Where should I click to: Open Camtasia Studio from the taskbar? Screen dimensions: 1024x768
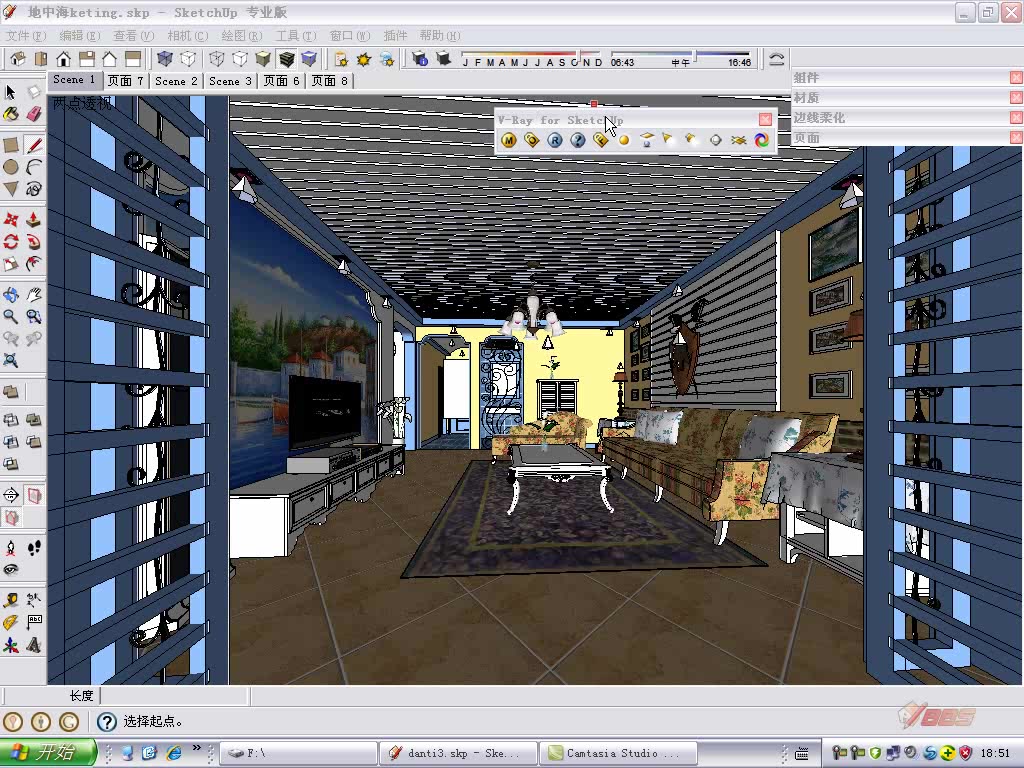click(615, 752)
